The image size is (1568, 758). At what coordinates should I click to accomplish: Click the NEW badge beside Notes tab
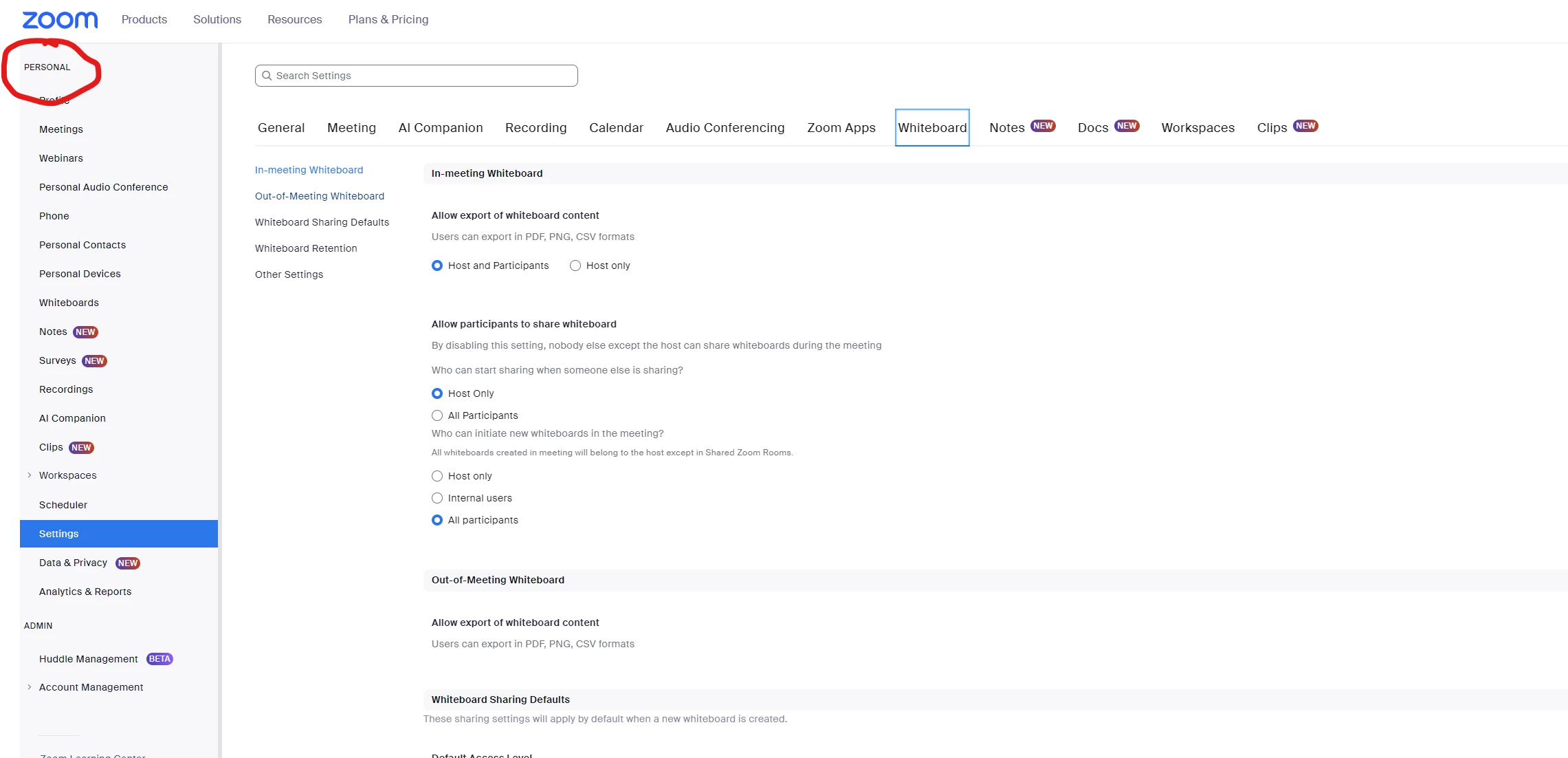tap(1043, 126)
